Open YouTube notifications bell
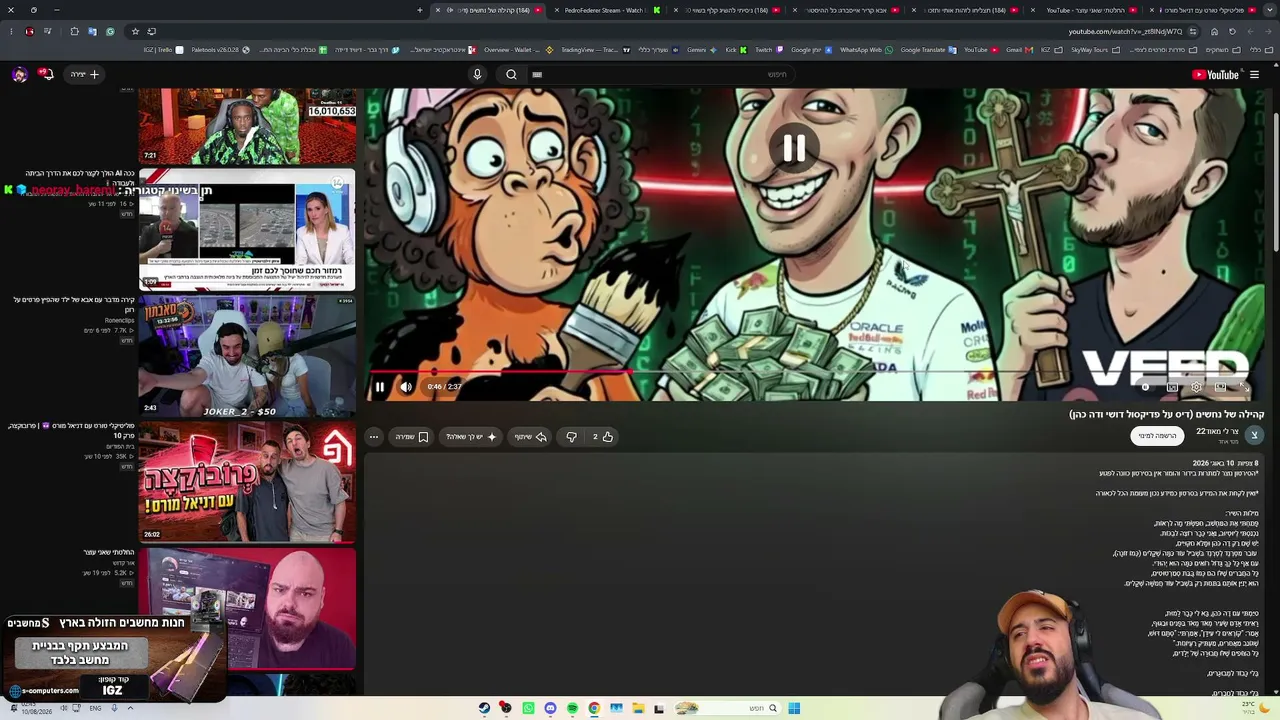Screen dimensions: 1280x720 pos(46,75)
